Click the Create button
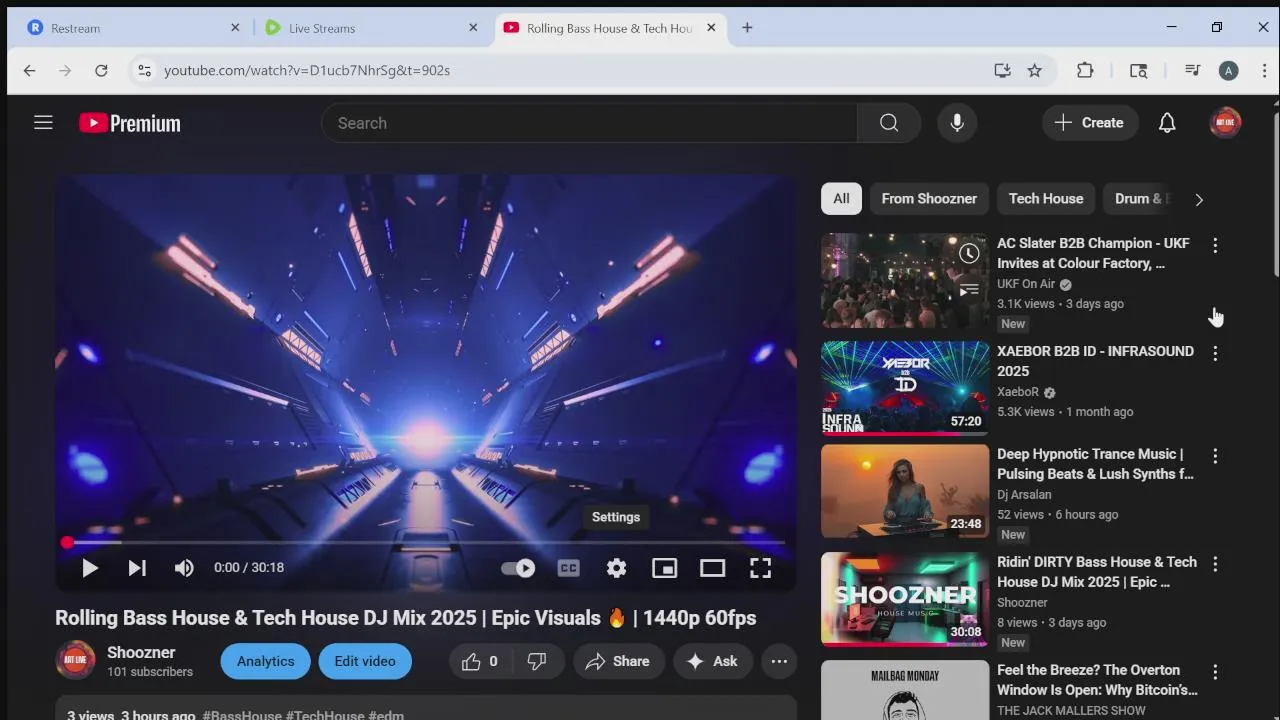This screenshot has width=1280, height=720. [1090, 123]
